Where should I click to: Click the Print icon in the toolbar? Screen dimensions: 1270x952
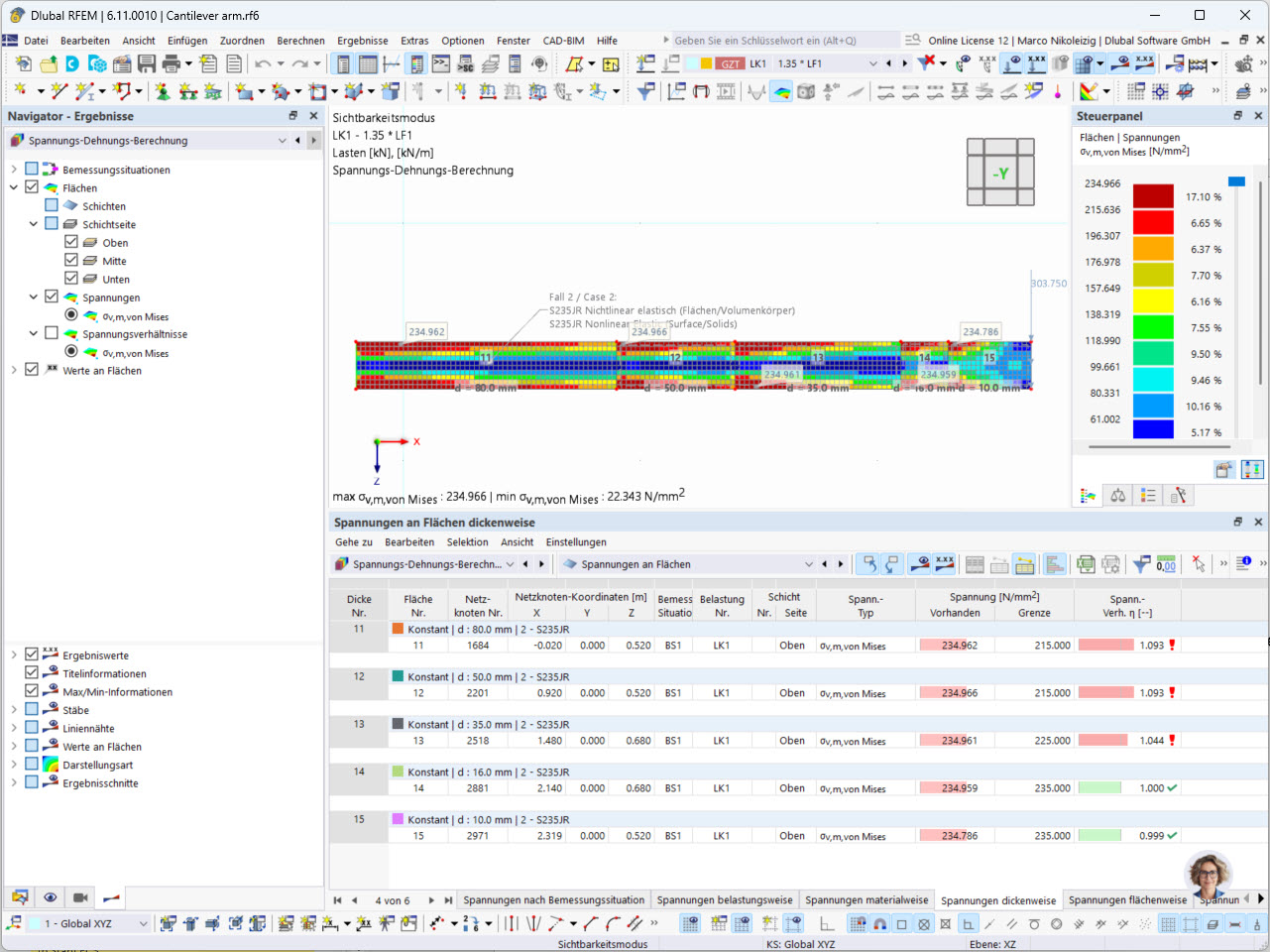[x=171, y=63]
